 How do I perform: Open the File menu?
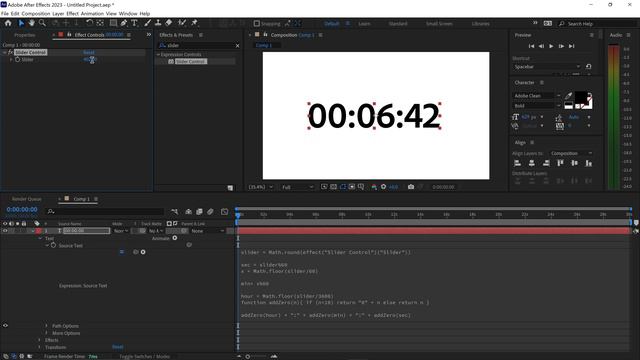[x=5, y=13]
